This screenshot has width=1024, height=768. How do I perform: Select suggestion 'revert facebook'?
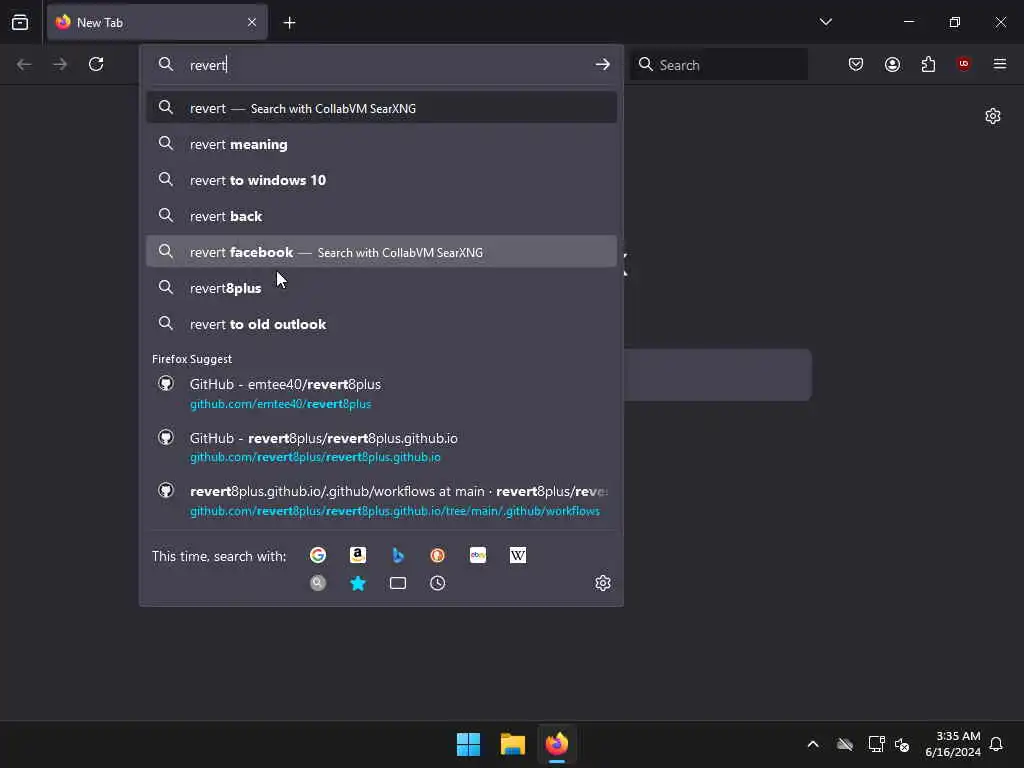pos(381,252)
